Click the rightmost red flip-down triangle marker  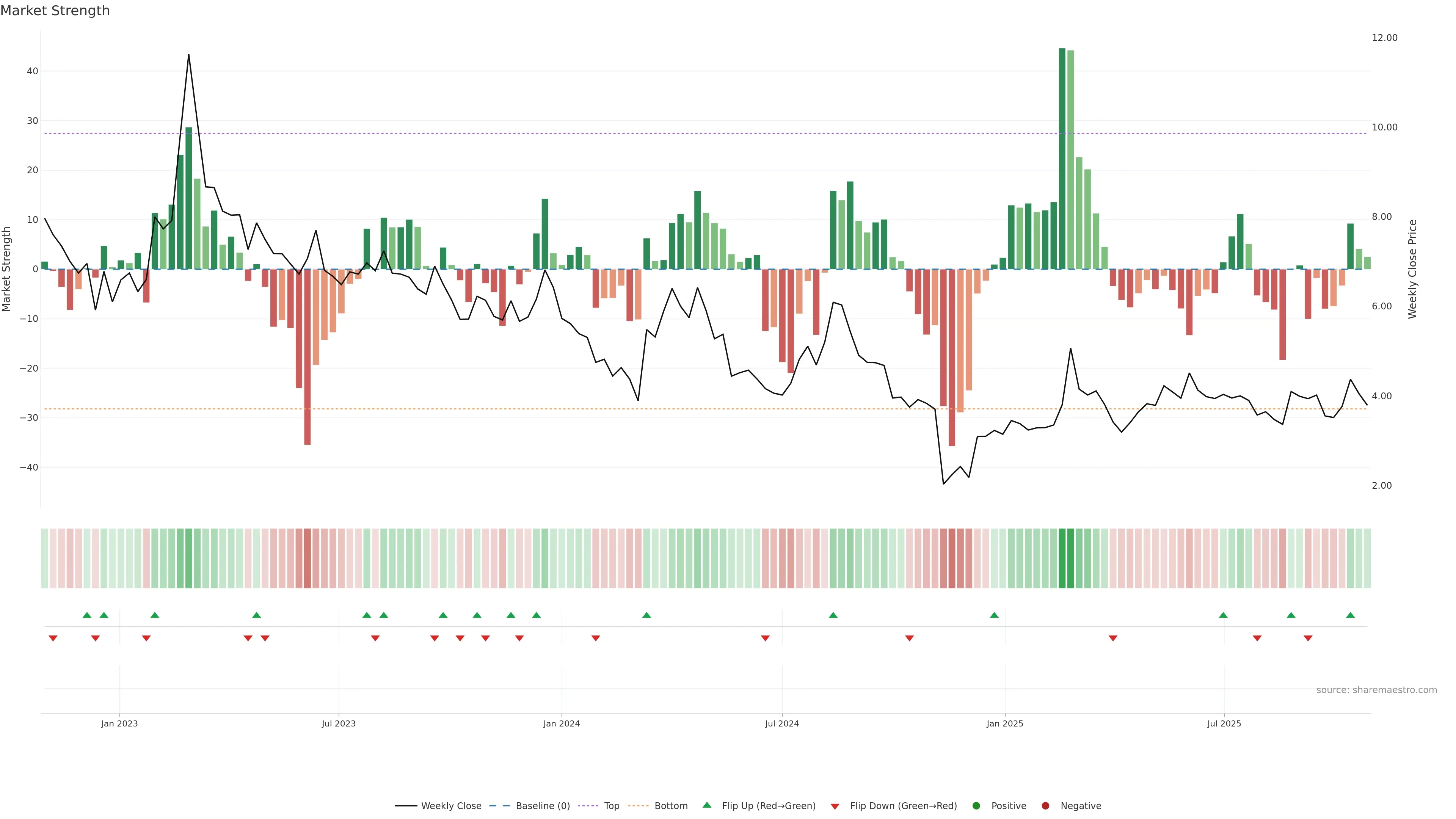tap(1308, 638)
